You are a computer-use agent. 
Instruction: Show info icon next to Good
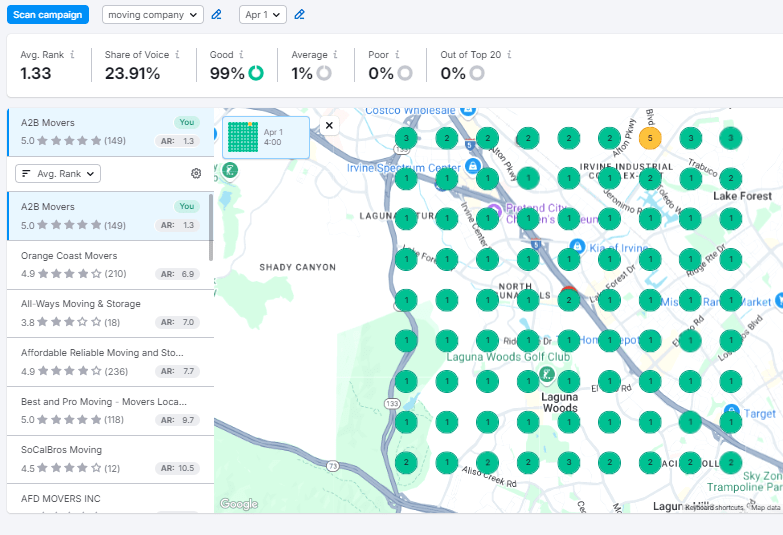(x=241, y=54)
